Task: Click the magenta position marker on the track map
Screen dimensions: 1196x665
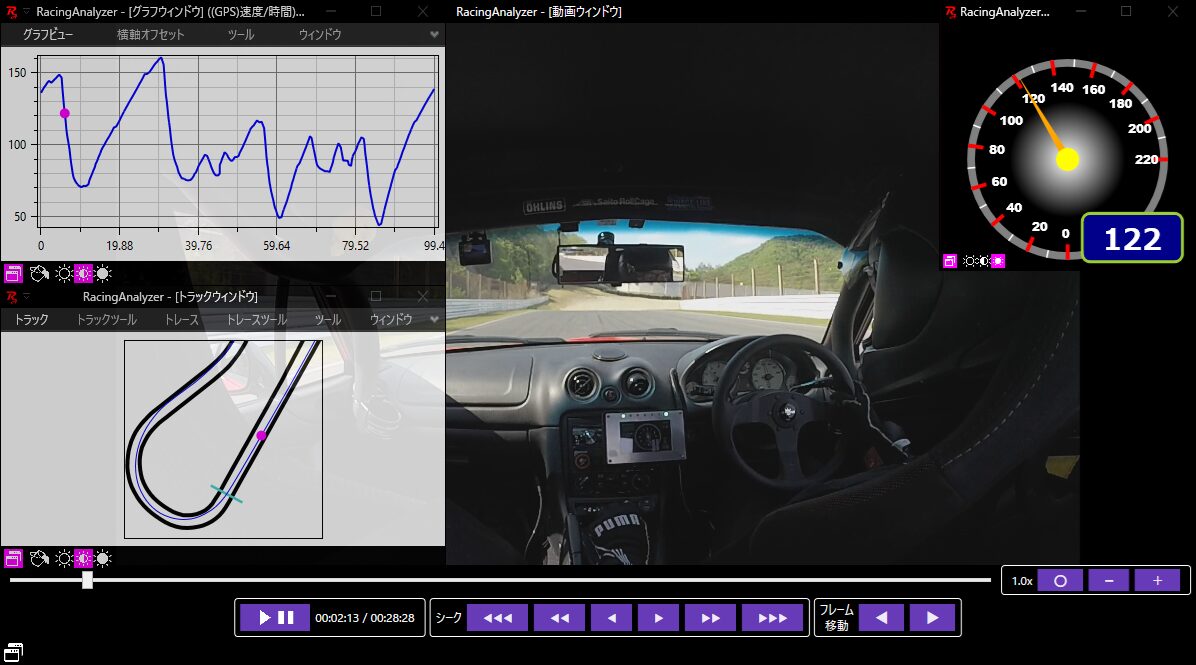Action: pyautogui.click(x=261, y=436)
